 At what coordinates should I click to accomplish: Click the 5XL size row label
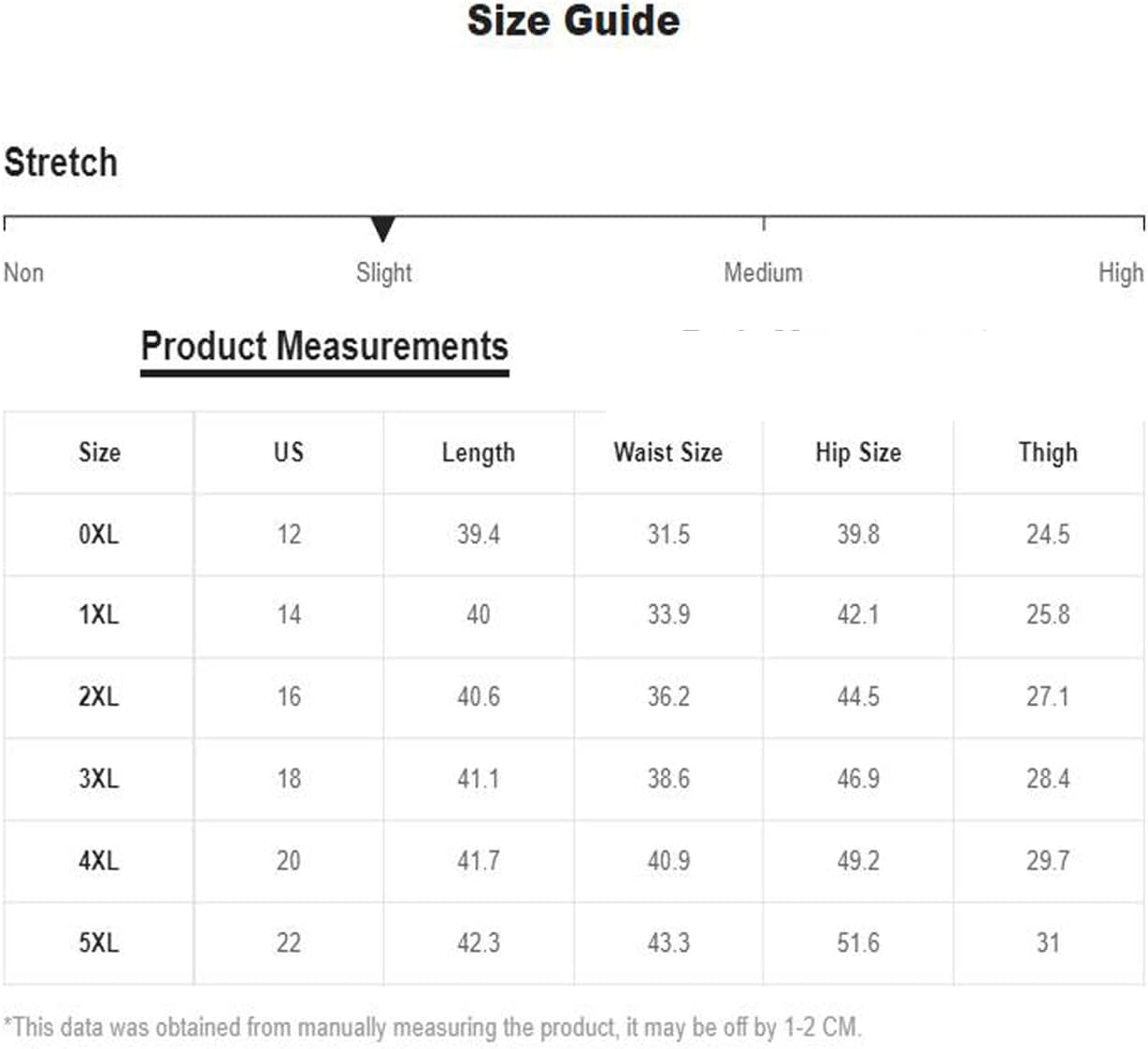tap(98, 942)
